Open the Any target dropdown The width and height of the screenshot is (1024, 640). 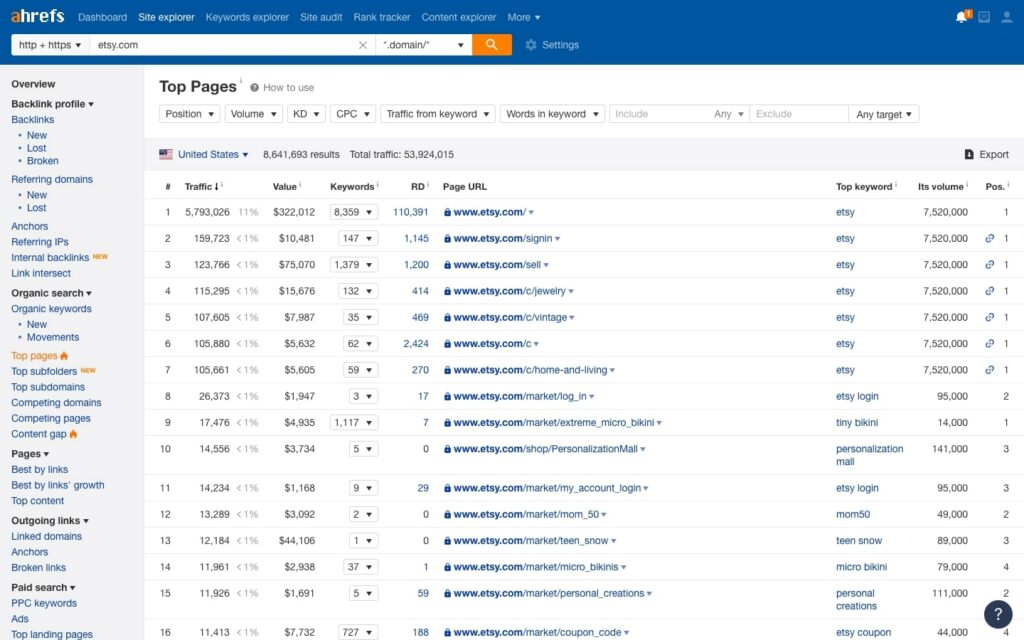pos(884,114)
